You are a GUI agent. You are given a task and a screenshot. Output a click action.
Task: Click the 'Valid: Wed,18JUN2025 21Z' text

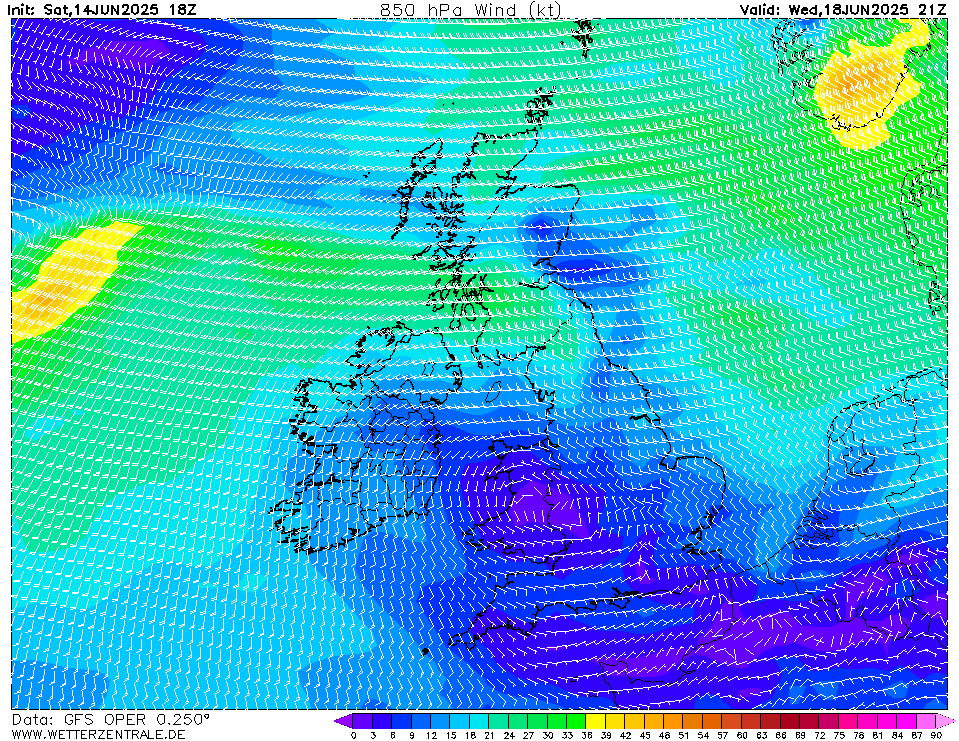tap(843, 10)
